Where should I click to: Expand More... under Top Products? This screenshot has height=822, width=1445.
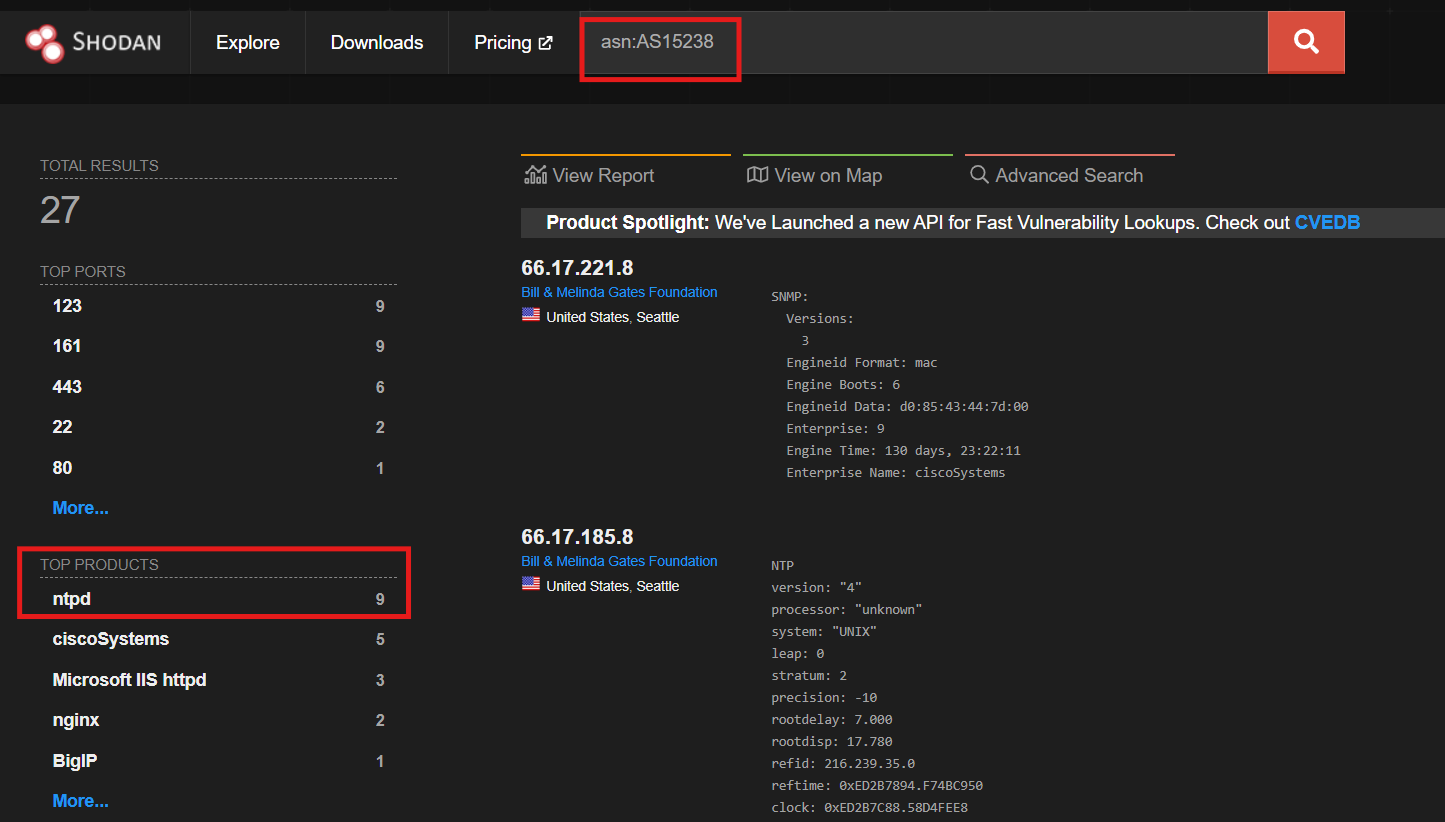tap(80, 800)
